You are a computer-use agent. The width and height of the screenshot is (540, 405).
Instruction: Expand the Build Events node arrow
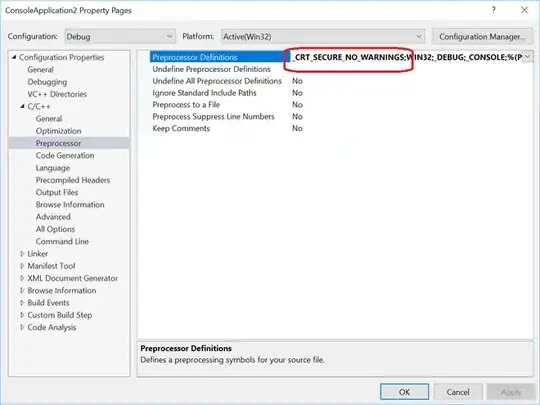(22, 303)
